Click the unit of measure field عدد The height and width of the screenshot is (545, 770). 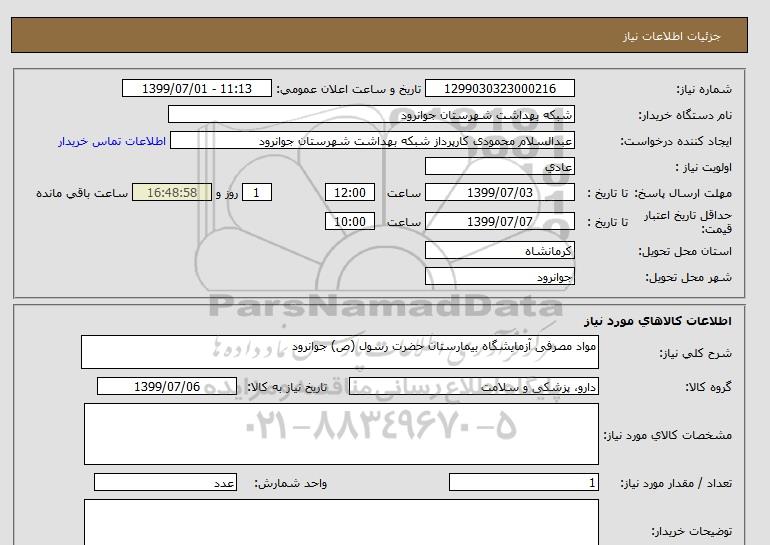coord(165,483)
